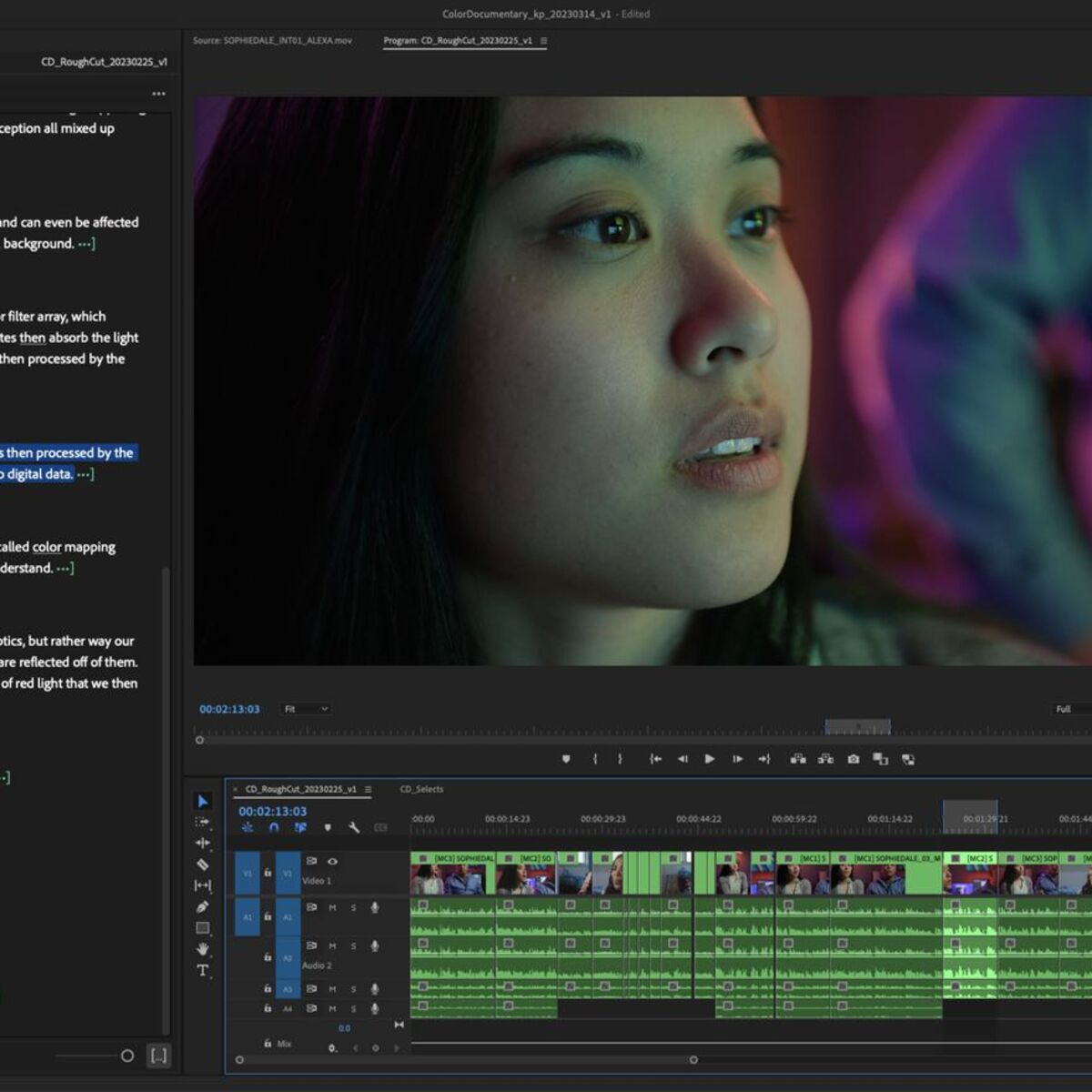Select the Track Select Forward tool
1092x1092 pixels.
click(202, 822)
